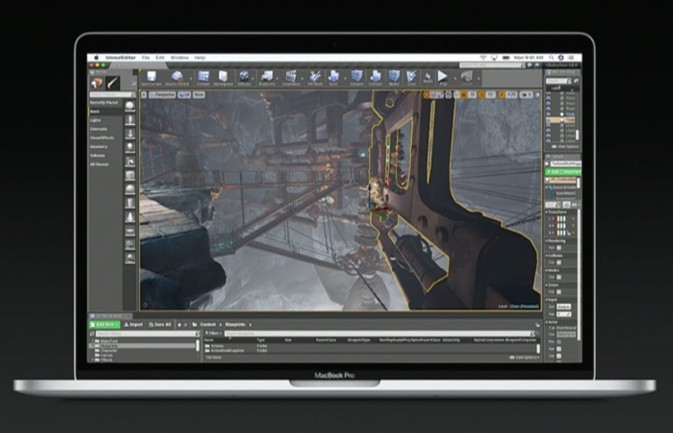Select the Place mode icon in Modes panel
Image resolution: width=673 pixels, height=433 pixels.
click(97, 82)
